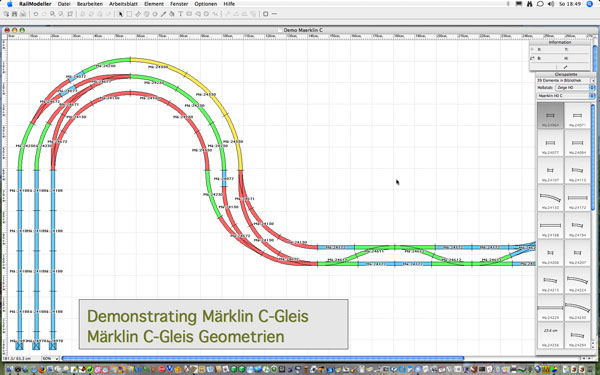Image resolution: width=600 pixels, height=375 pixels.
Task: Click the print icon in toolbar
Action: tap(23, 14)
